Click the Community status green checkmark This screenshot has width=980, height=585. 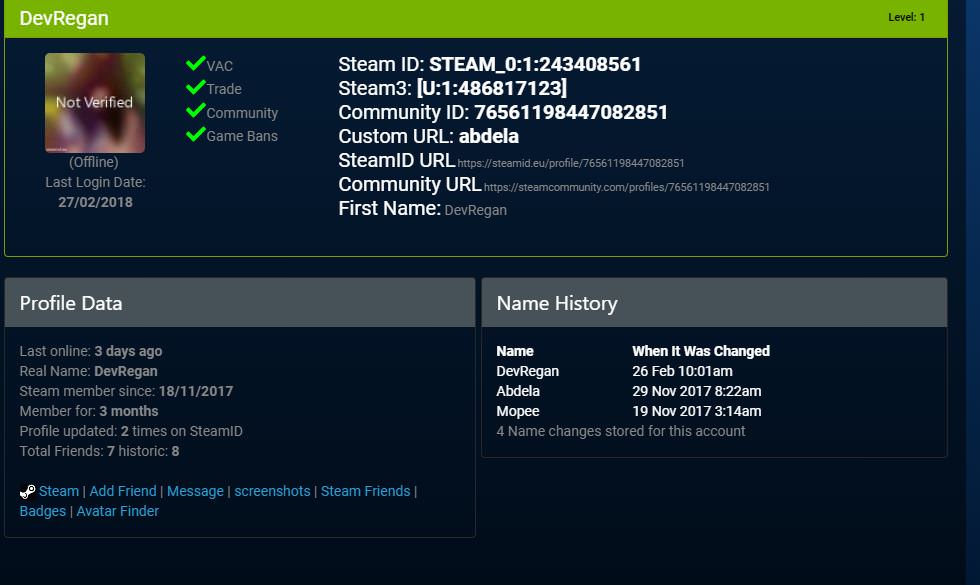196,111
